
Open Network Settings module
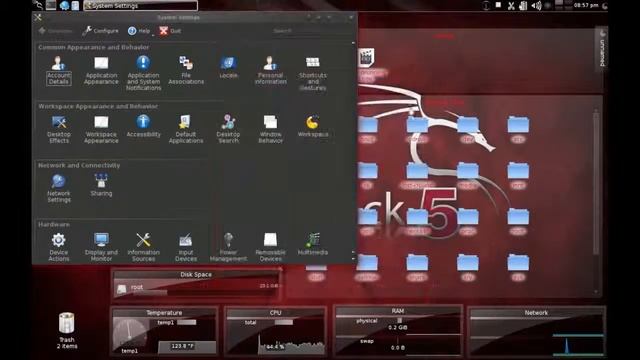(59, 188)
